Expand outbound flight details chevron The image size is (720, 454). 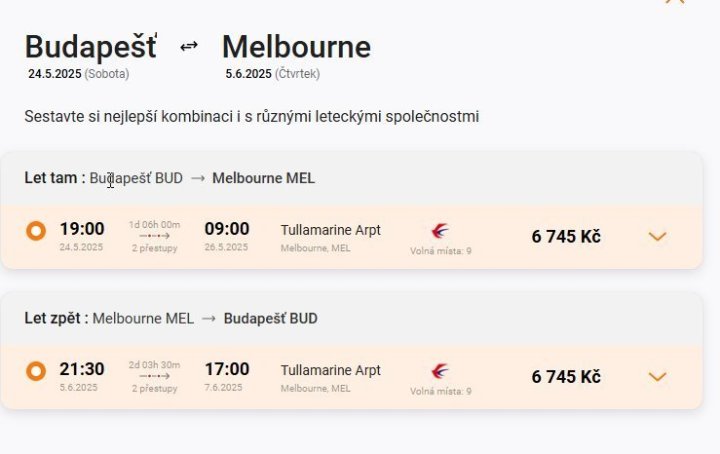click(657, 237)
